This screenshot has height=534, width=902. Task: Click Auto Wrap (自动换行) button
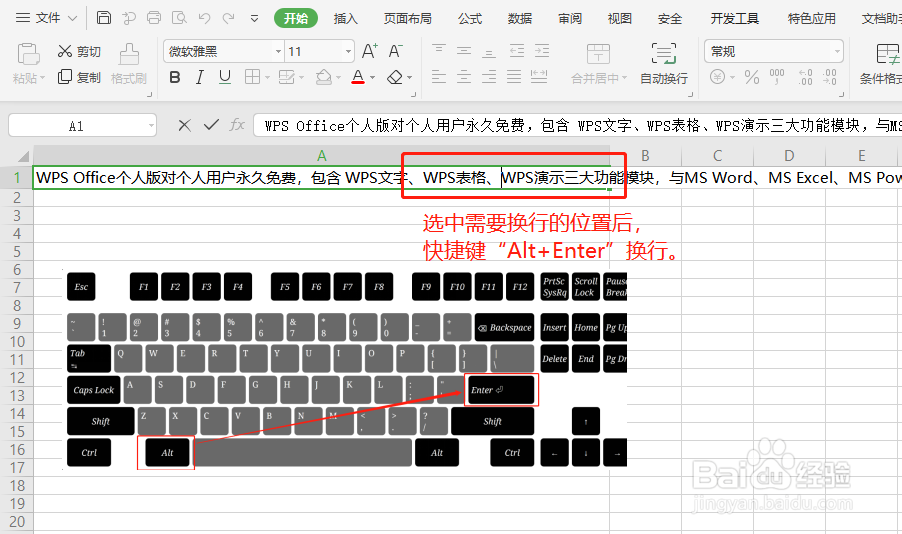click(664, 64)
